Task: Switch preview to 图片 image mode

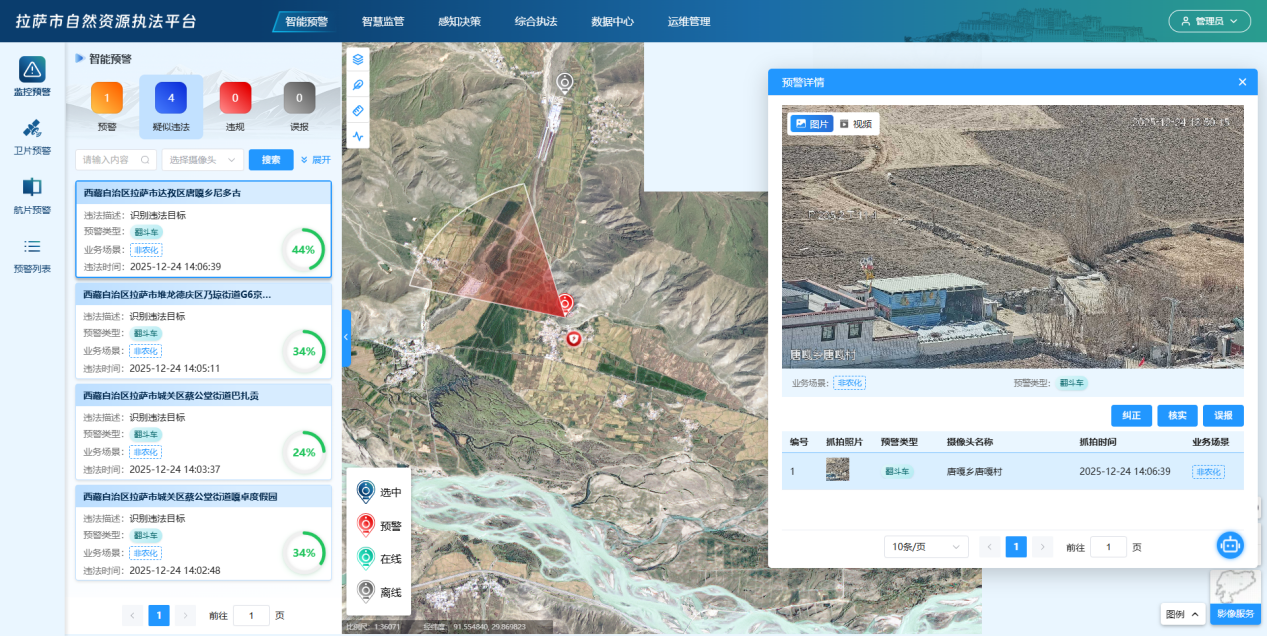Action: (812, 124)
